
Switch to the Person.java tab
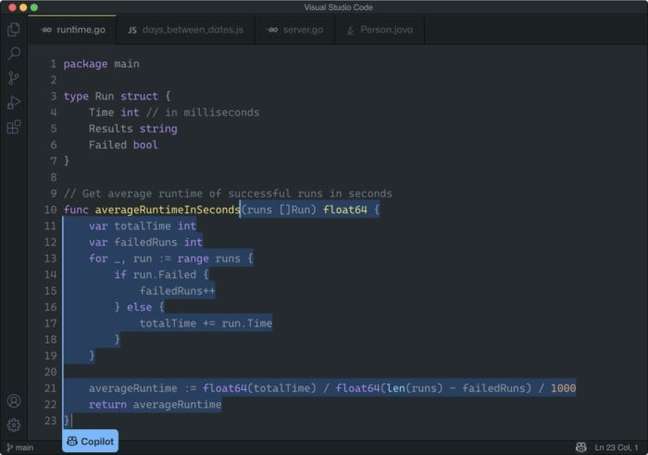click(380, 30)
